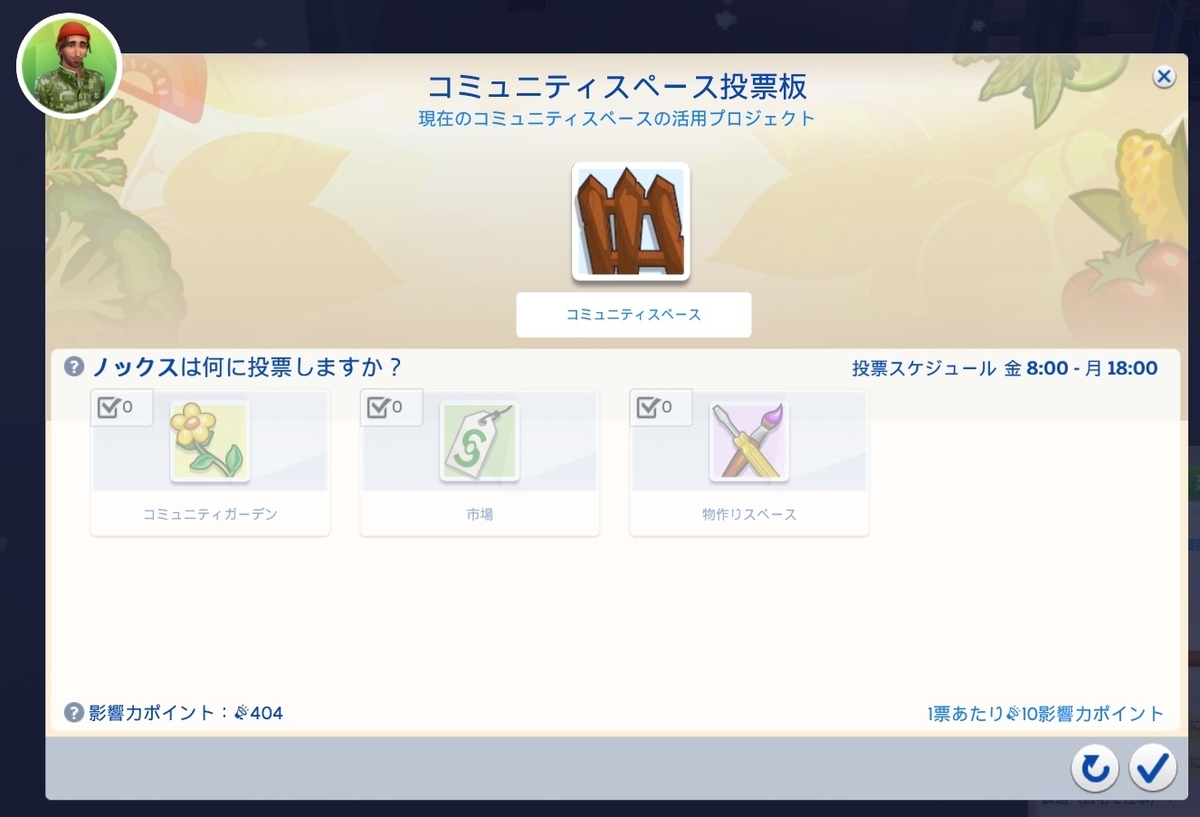
Task: Click the コミュニティスペース投票板 title
Action: pos(617,85)
